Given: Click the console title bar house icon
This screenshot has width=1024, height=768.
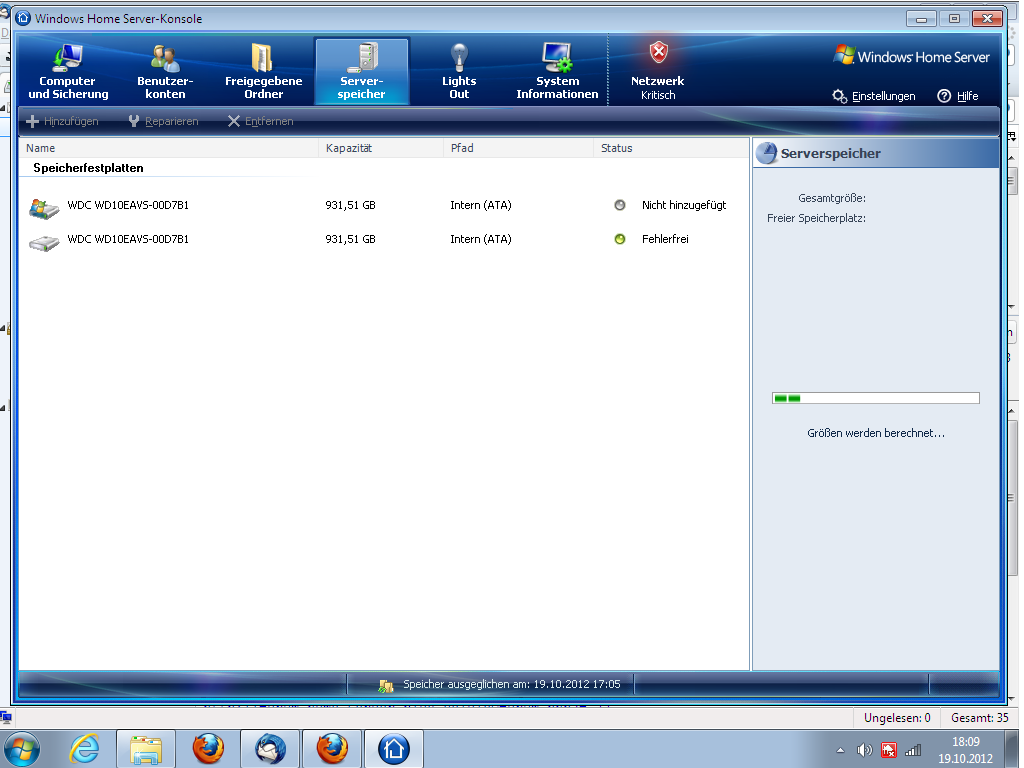Looking at the screenshot, I should coord(23,18).
